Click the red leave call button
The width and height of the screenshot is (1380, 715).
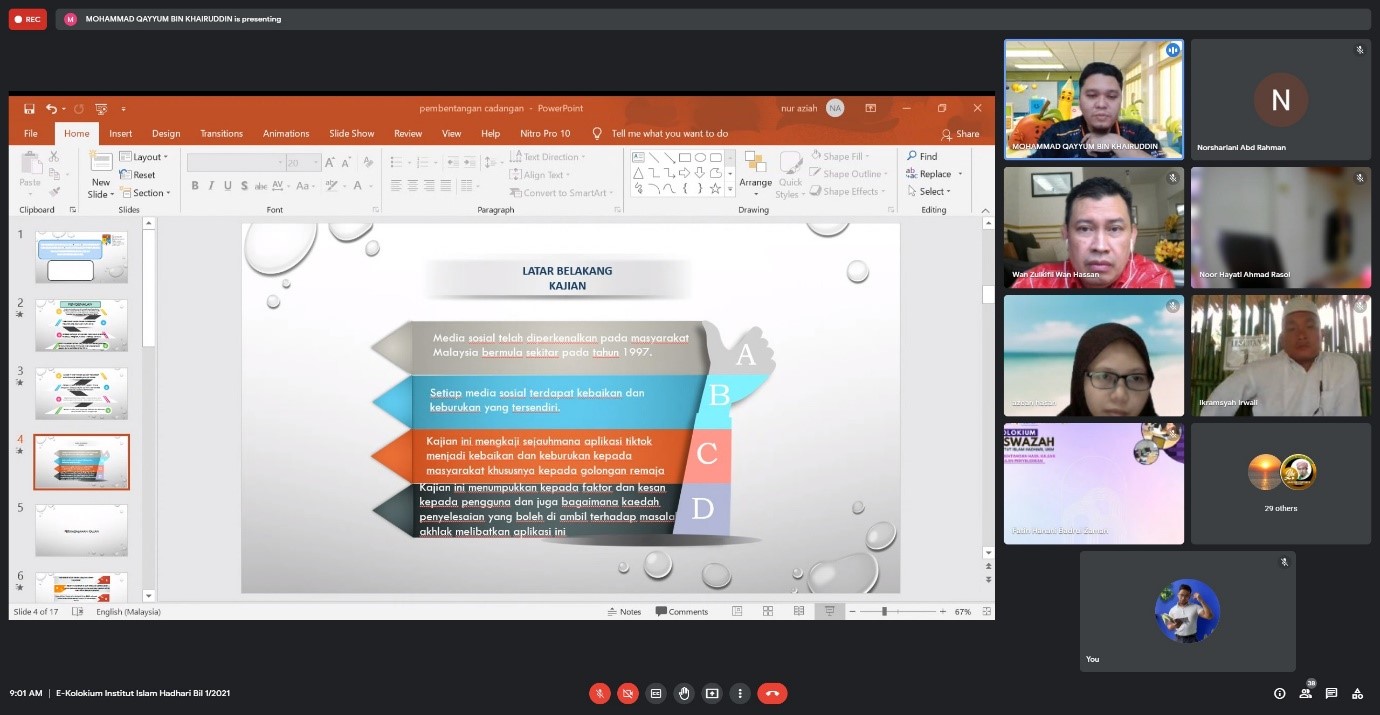click(772, 693)
